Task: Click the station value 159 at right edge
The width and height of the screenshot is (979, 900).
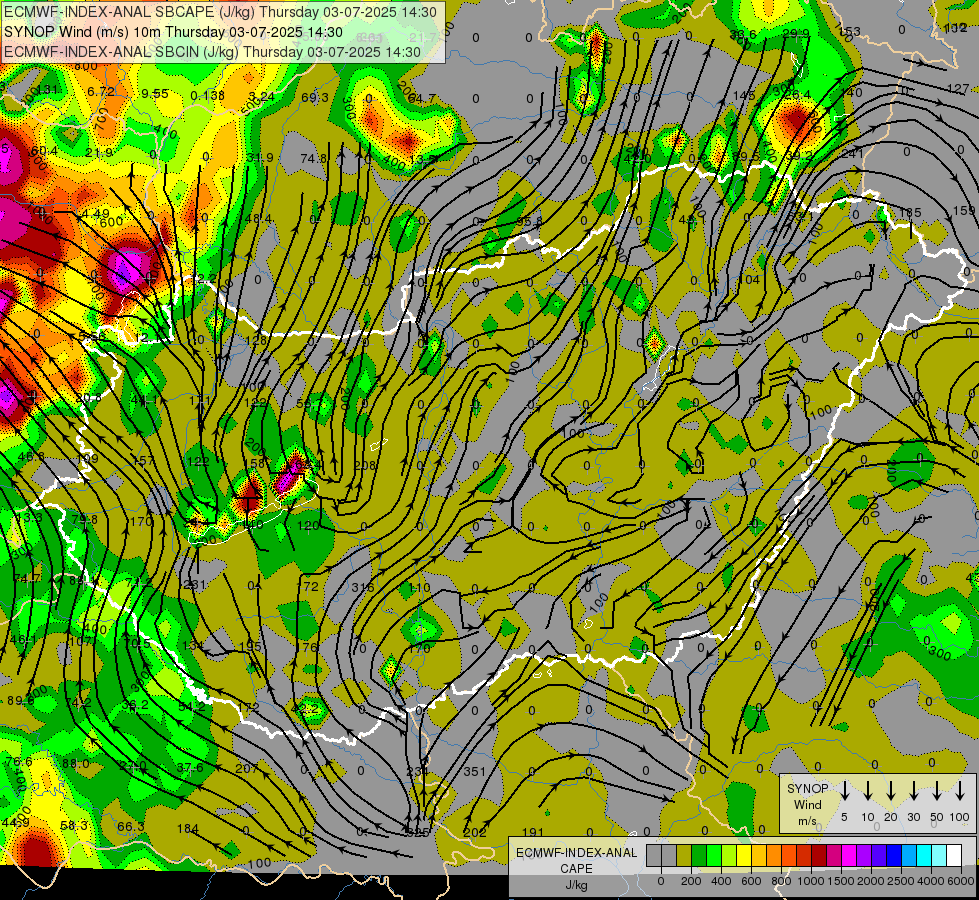Action: (965, 210)
